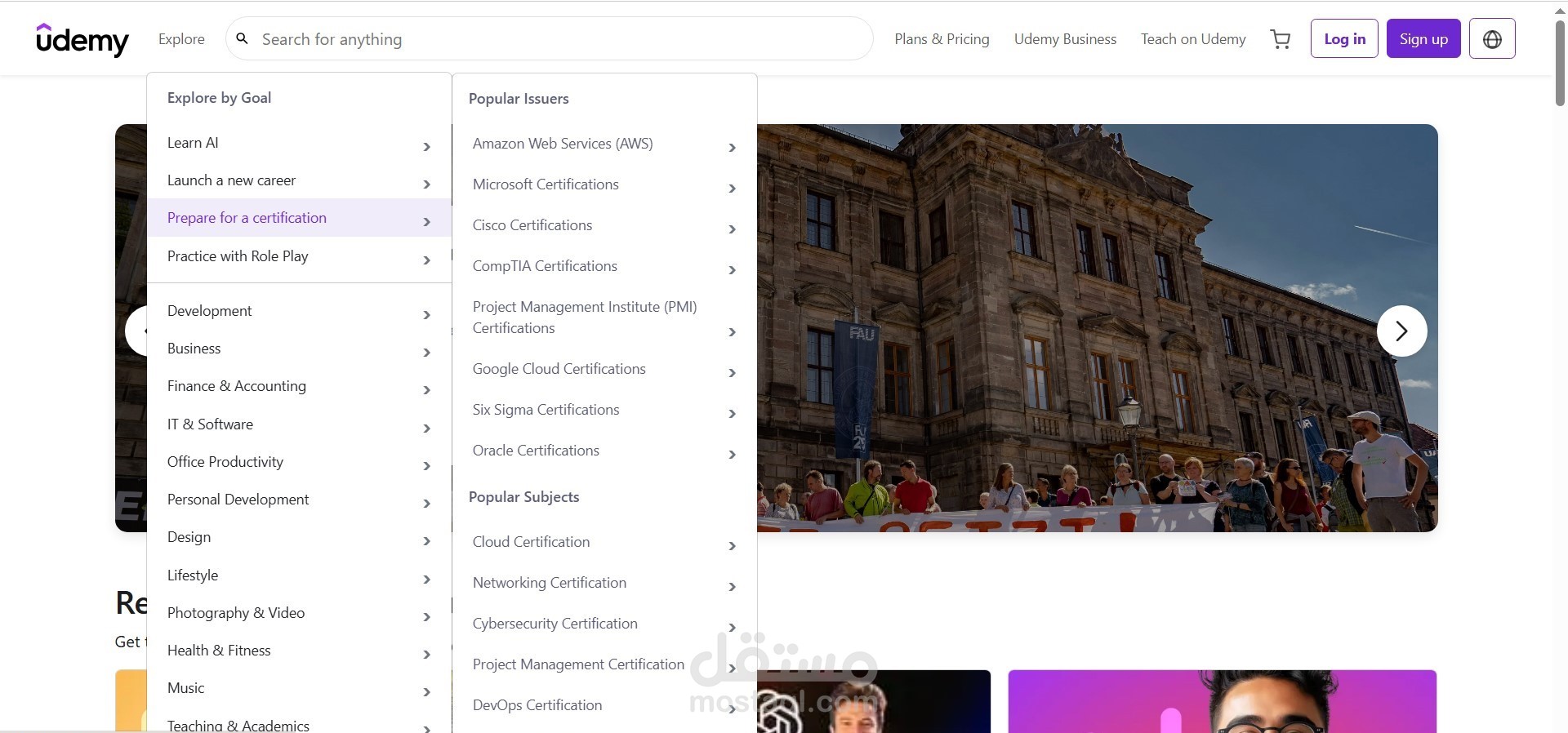
Task: Open Oracle Certifications
Action: click(604, 451)
